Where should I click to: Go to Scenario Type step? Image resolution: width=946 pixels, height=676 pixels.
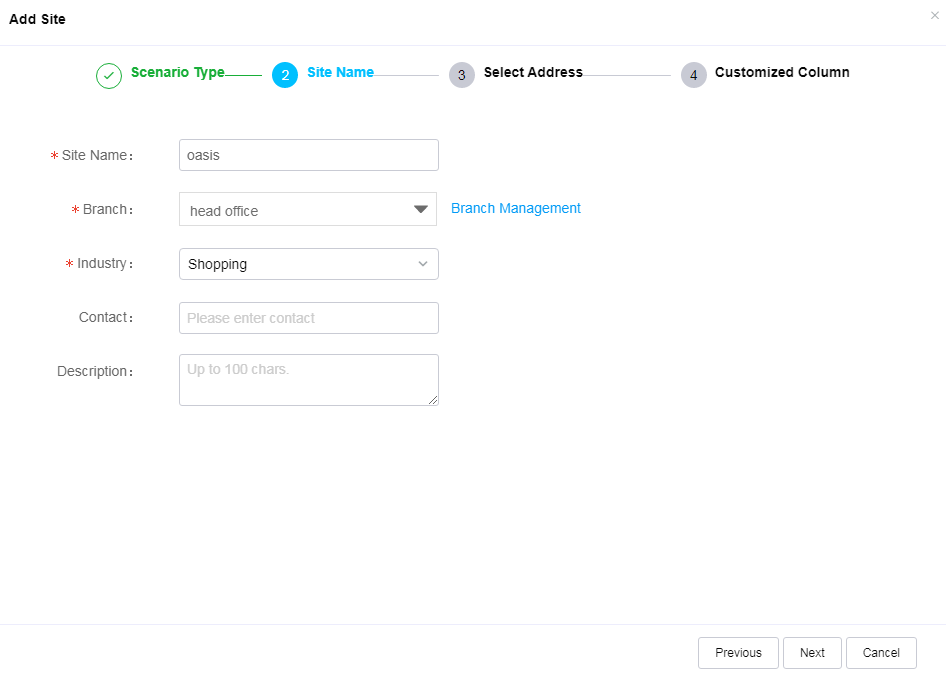[177, 72]
